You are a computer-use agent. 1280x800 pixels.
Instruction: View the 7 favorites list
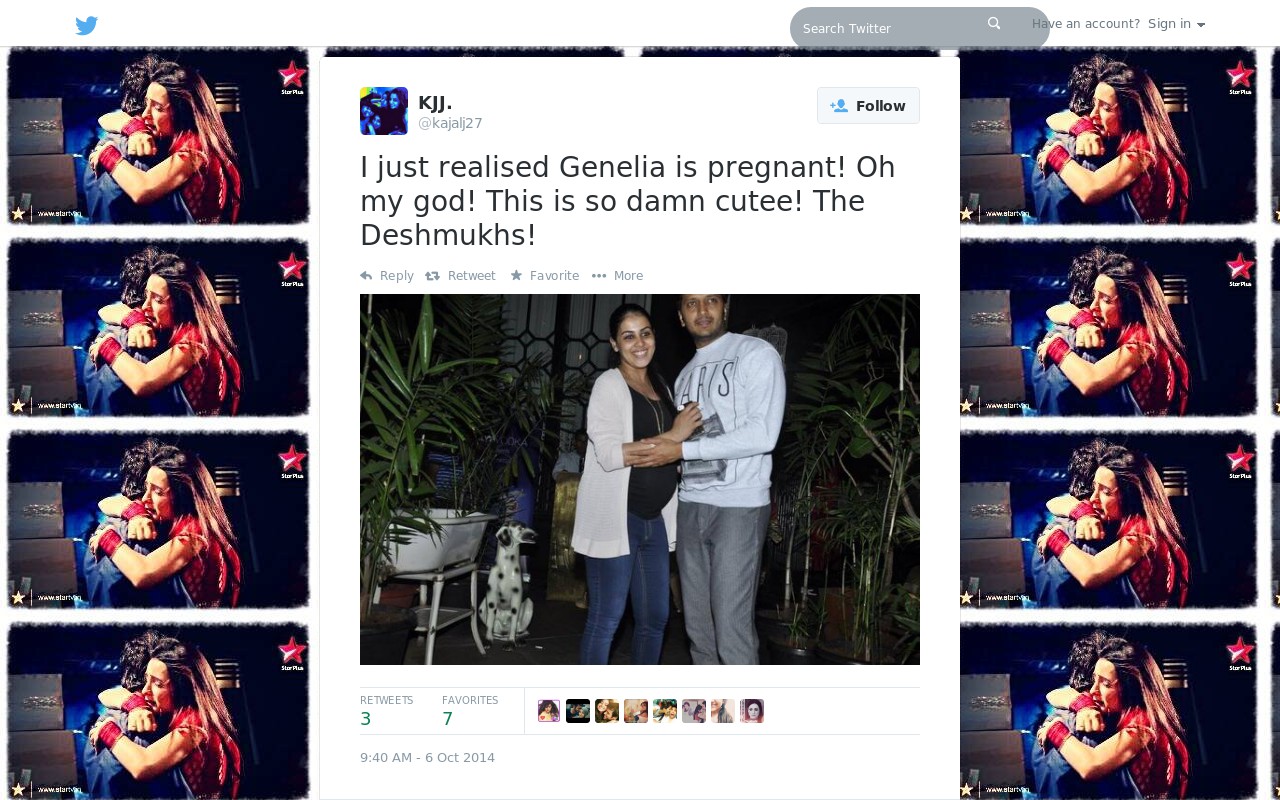click(x=470, y=711)
